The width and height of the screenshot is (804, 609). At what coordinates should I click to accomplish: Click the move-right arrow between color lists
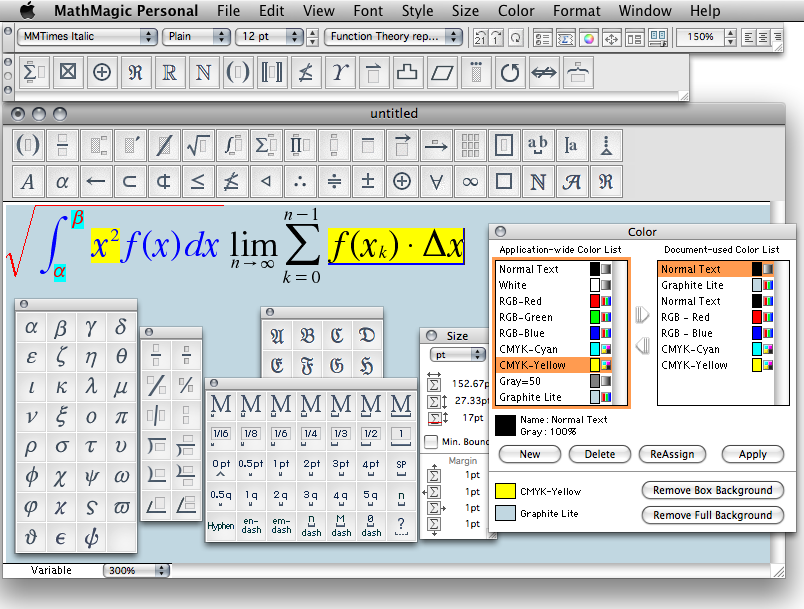click(642, 314)
